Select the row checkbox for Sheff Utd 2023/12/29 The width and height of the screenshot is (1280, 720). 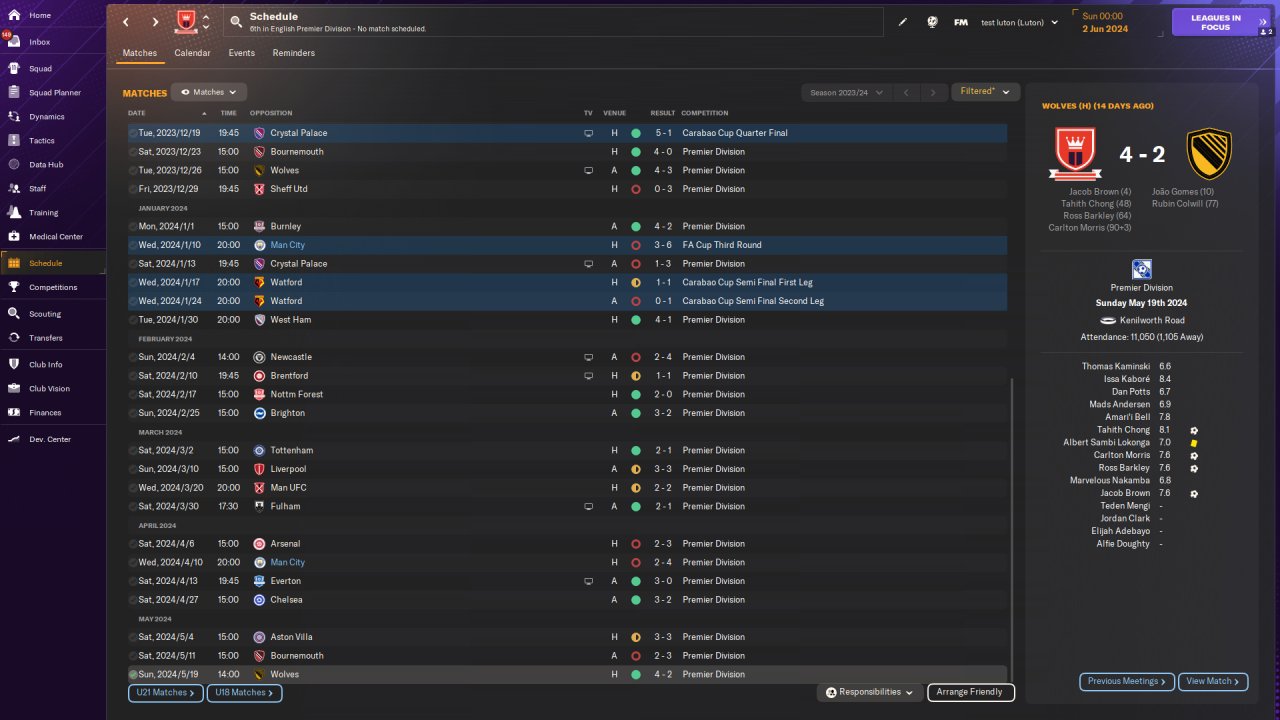click(x=133, y=189)
